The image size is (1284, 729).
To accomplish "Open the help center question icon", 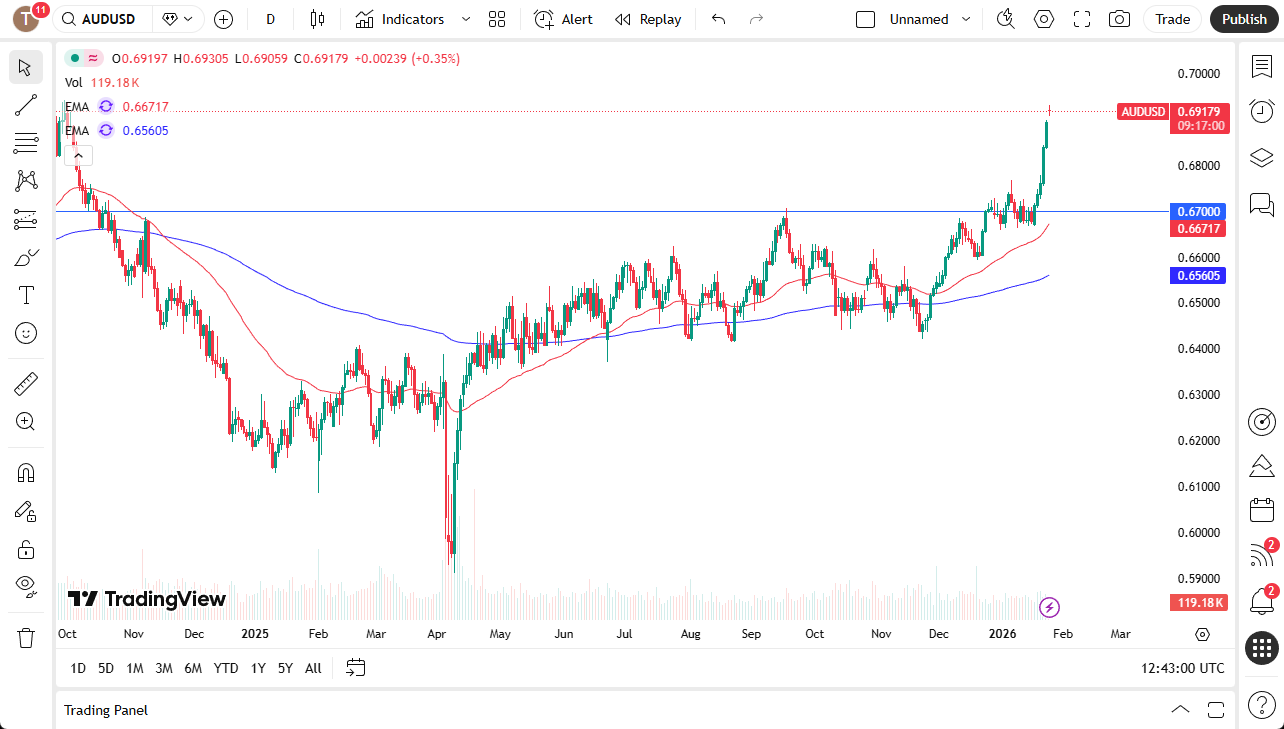I will [x=1261, y=704].
